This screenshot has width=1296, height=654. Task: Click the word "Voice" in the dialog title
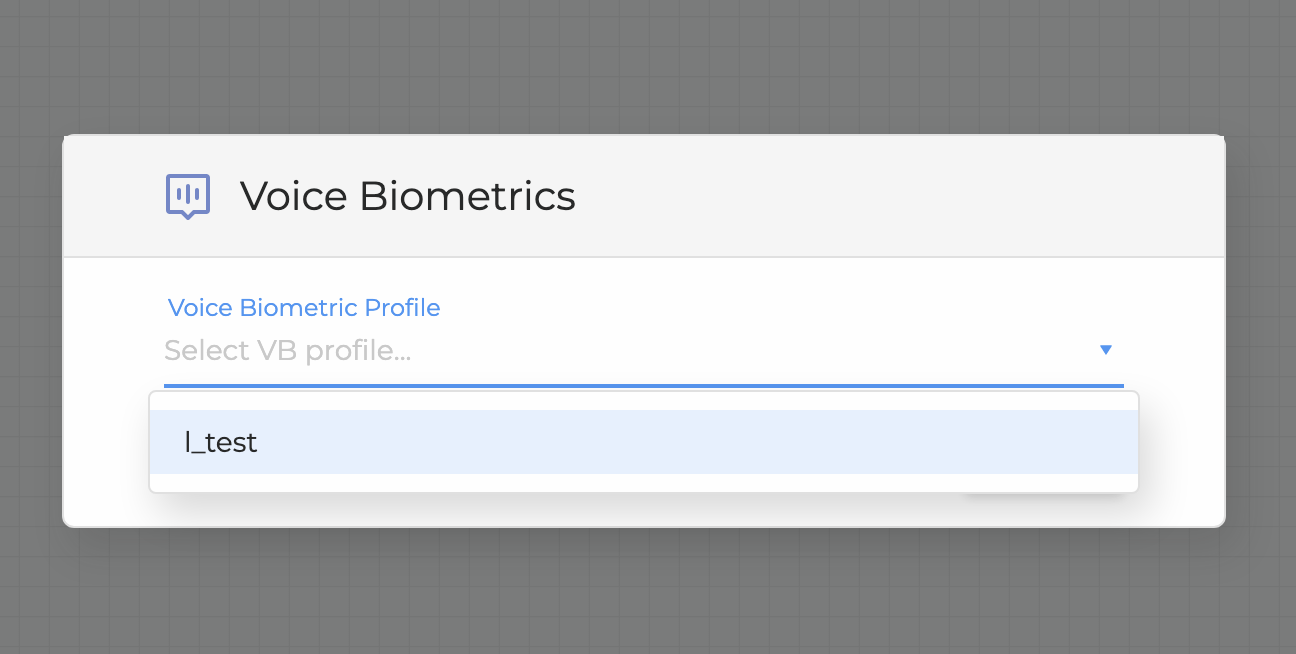294,196
